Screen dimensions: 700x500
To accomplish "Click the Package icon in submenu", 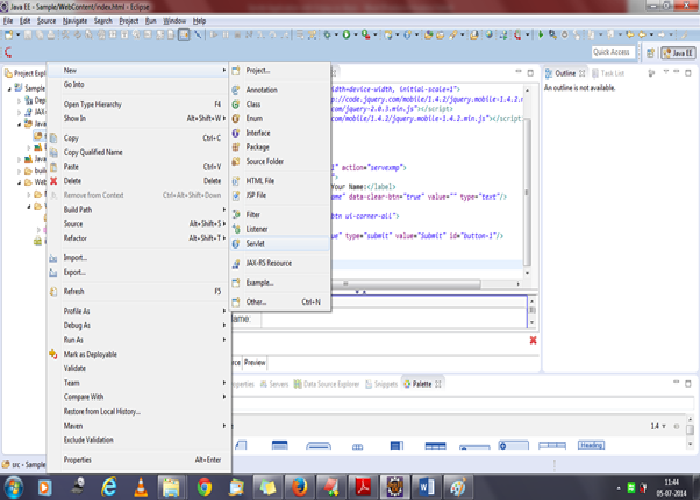I will point(236,147).
